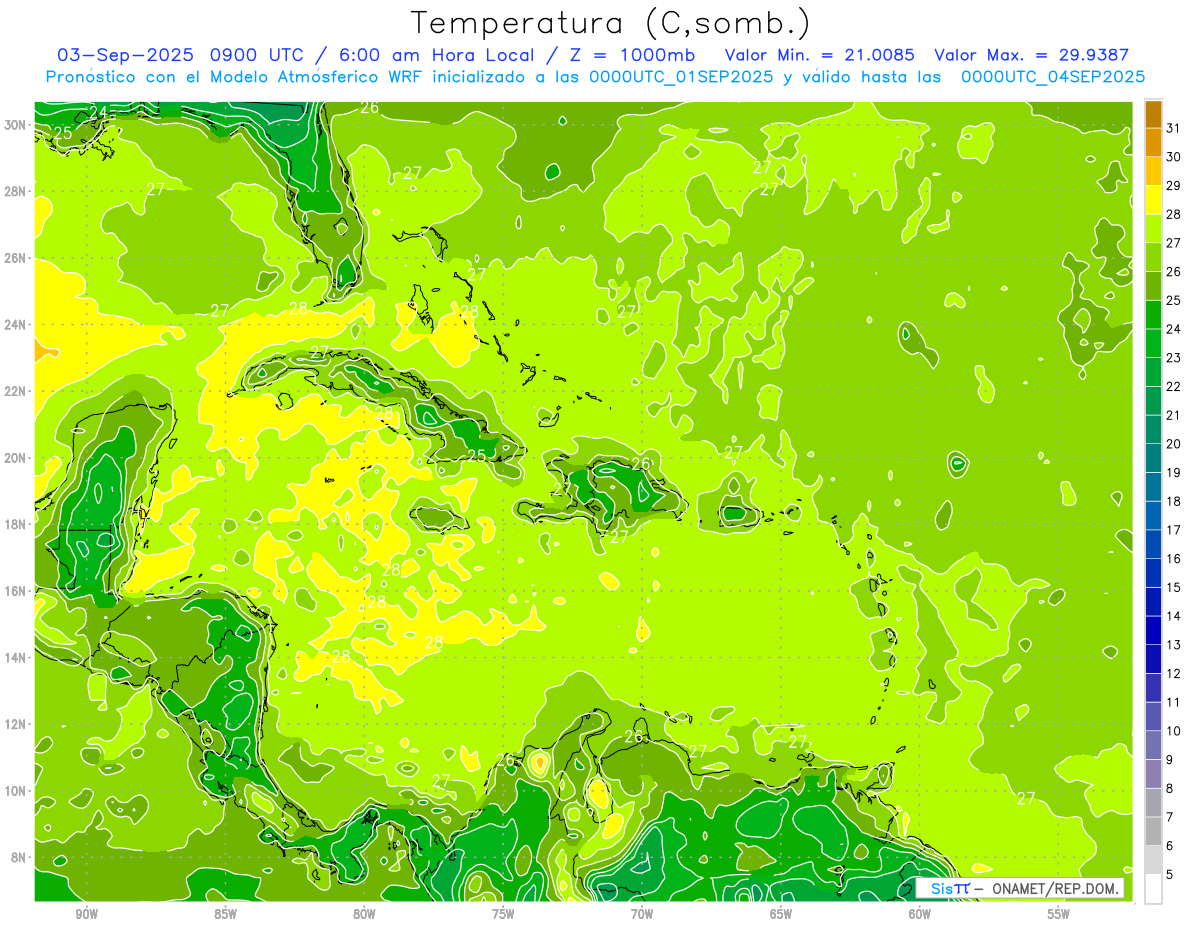The width and height of the screenshot is (1200, 927).
Task: Click the colorbar scale label 30
Action: [1174, 157]
